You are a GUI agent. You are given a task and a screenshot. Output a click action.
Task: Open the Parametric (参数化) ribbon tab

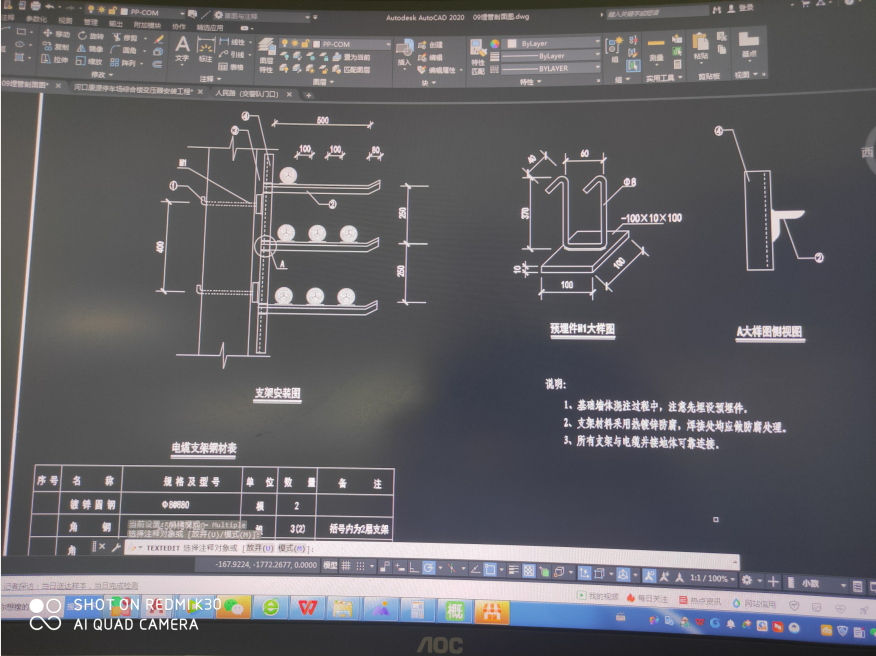pyautogui.click(x=36, y=18)
